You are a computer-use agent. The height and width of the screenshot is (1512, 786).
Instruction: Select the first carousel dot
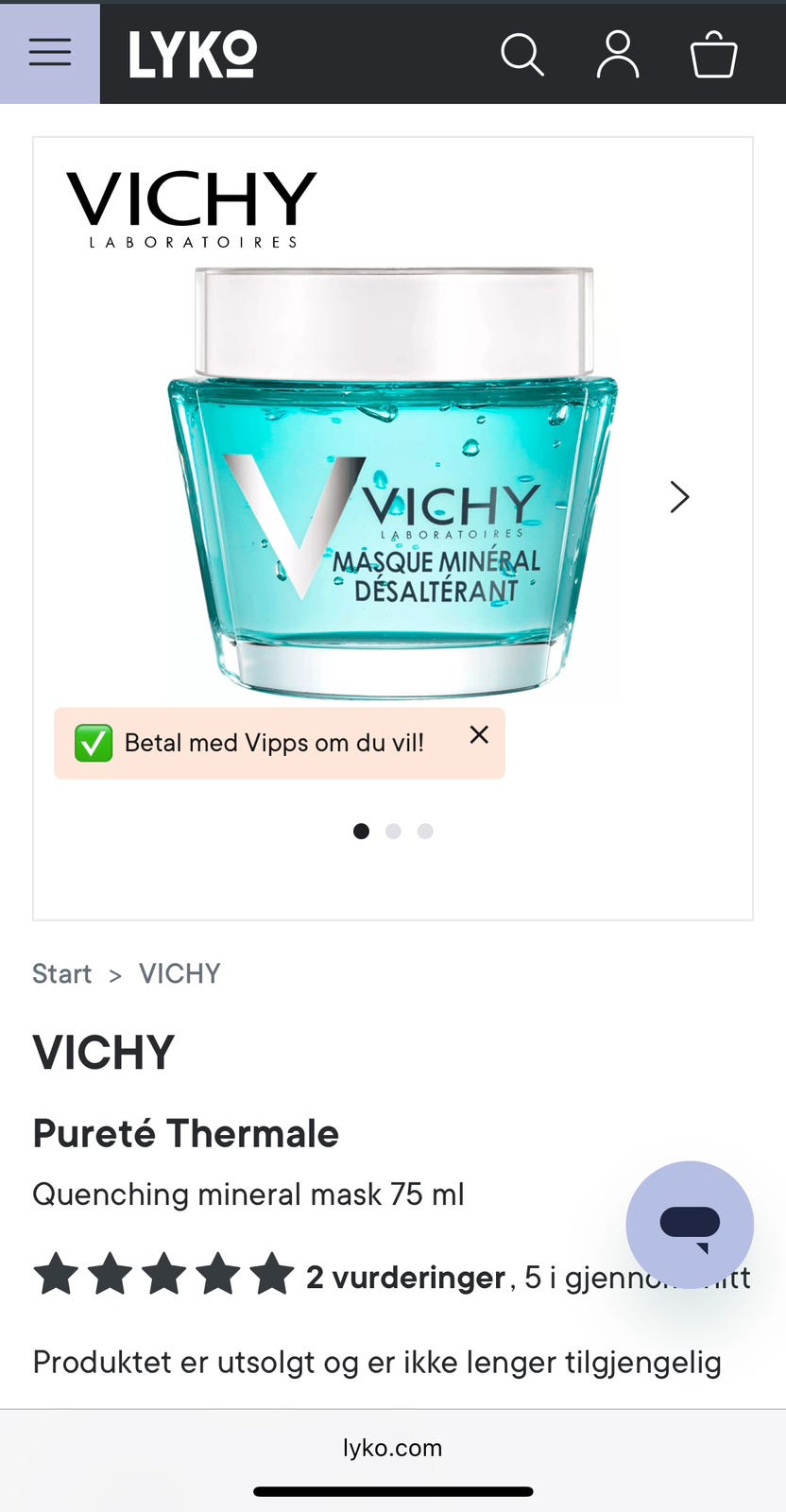coord(361,831)
